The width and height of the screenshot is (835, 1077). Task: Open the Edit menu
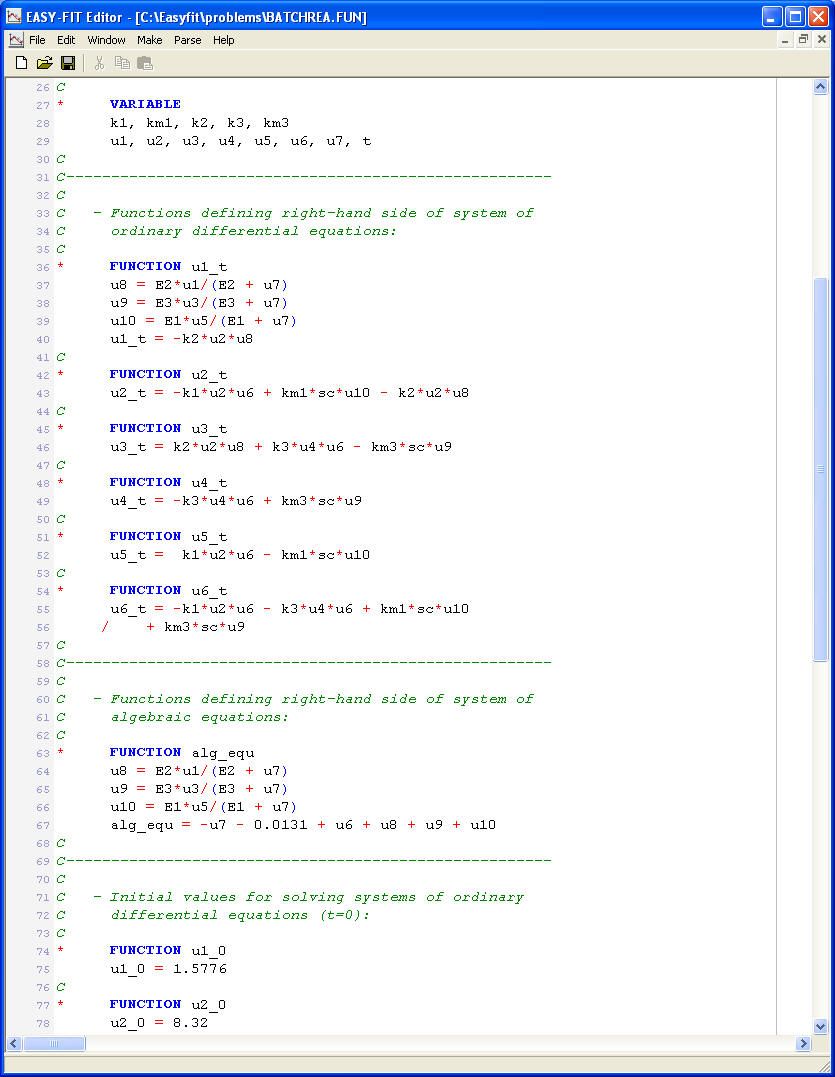click(66, 40)
